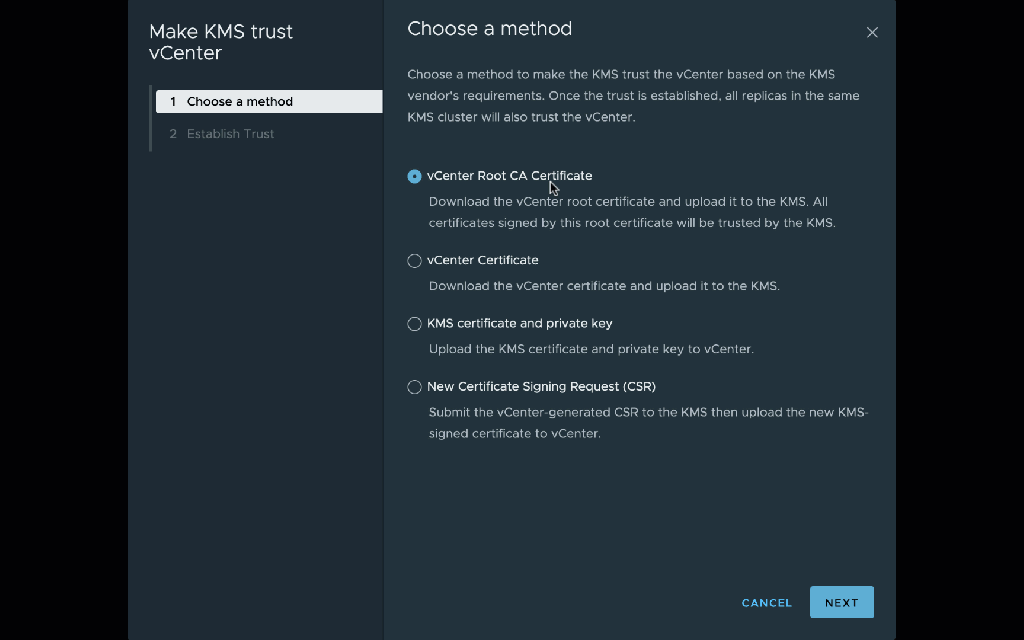Click the New Certificate Signing Request (CSR) label
The image size is (1024, 640).
coord(541,386)
